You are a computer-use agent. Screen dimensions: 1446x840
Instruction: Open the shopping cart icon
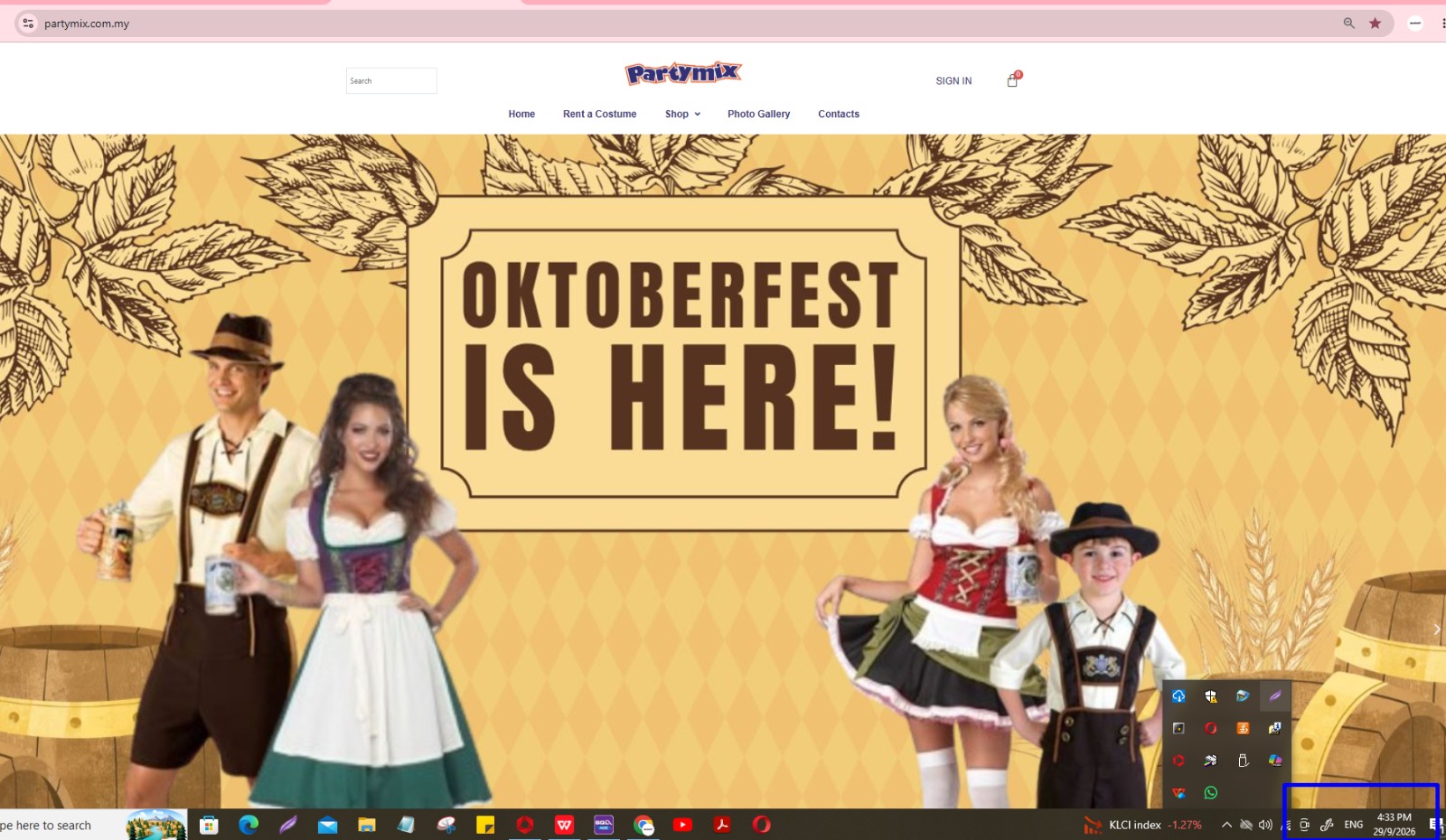tap(1012, 80)
